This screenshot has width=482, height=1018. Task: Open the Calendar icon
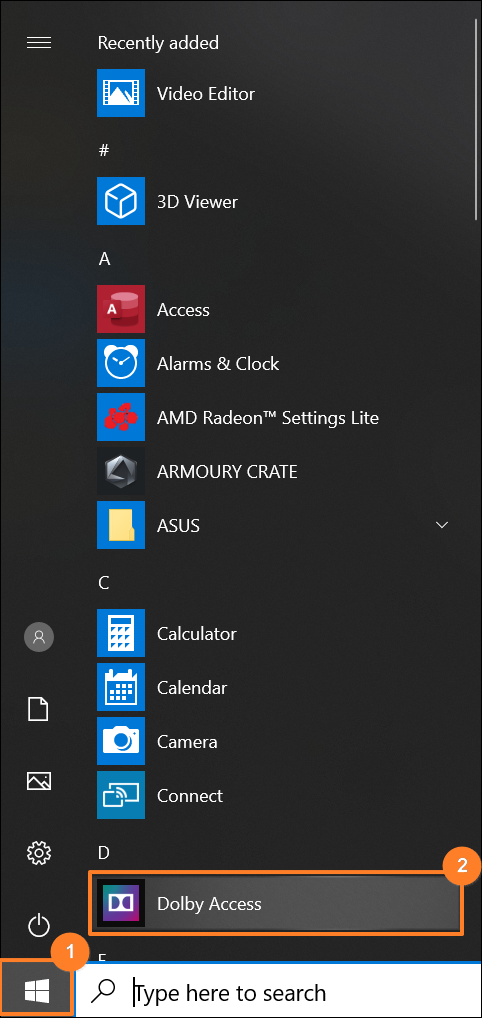121,687
